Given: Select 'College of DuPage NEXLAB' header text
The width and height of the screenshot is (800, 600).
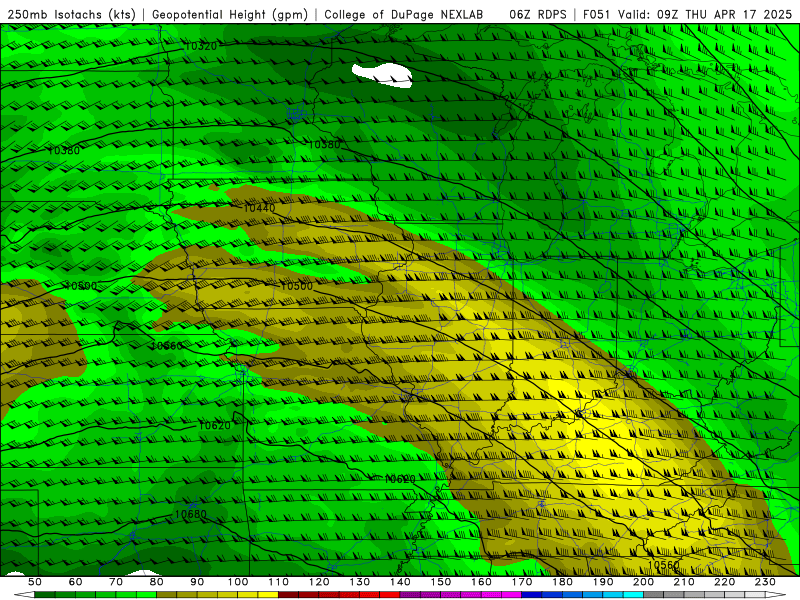Looking at the screenshot, I should point(404,15).
